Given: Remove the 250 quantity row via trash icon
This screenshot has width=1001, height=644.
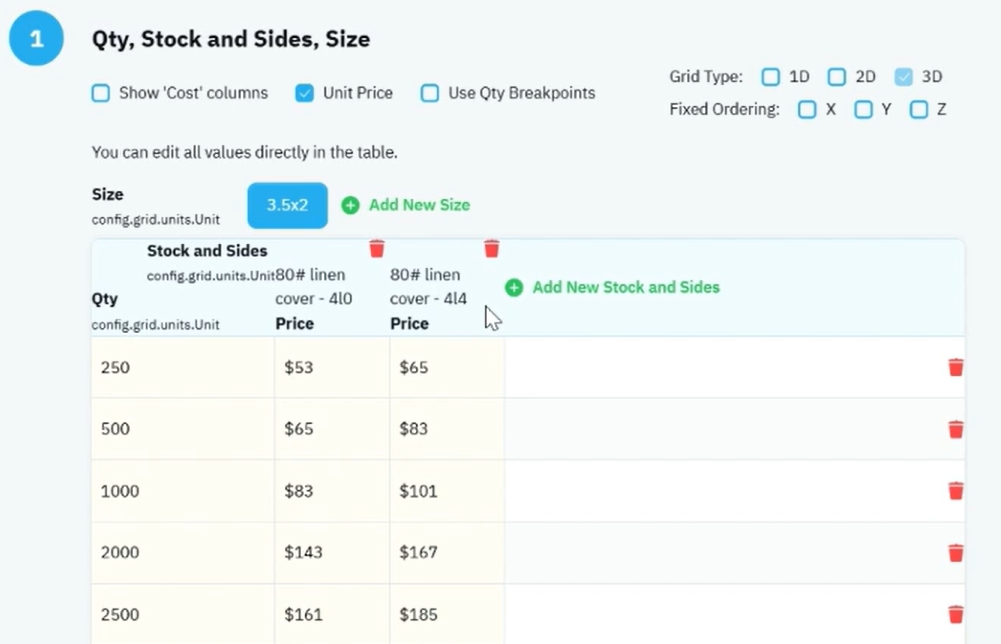Looking at the screenshot, I should [955, 367].
